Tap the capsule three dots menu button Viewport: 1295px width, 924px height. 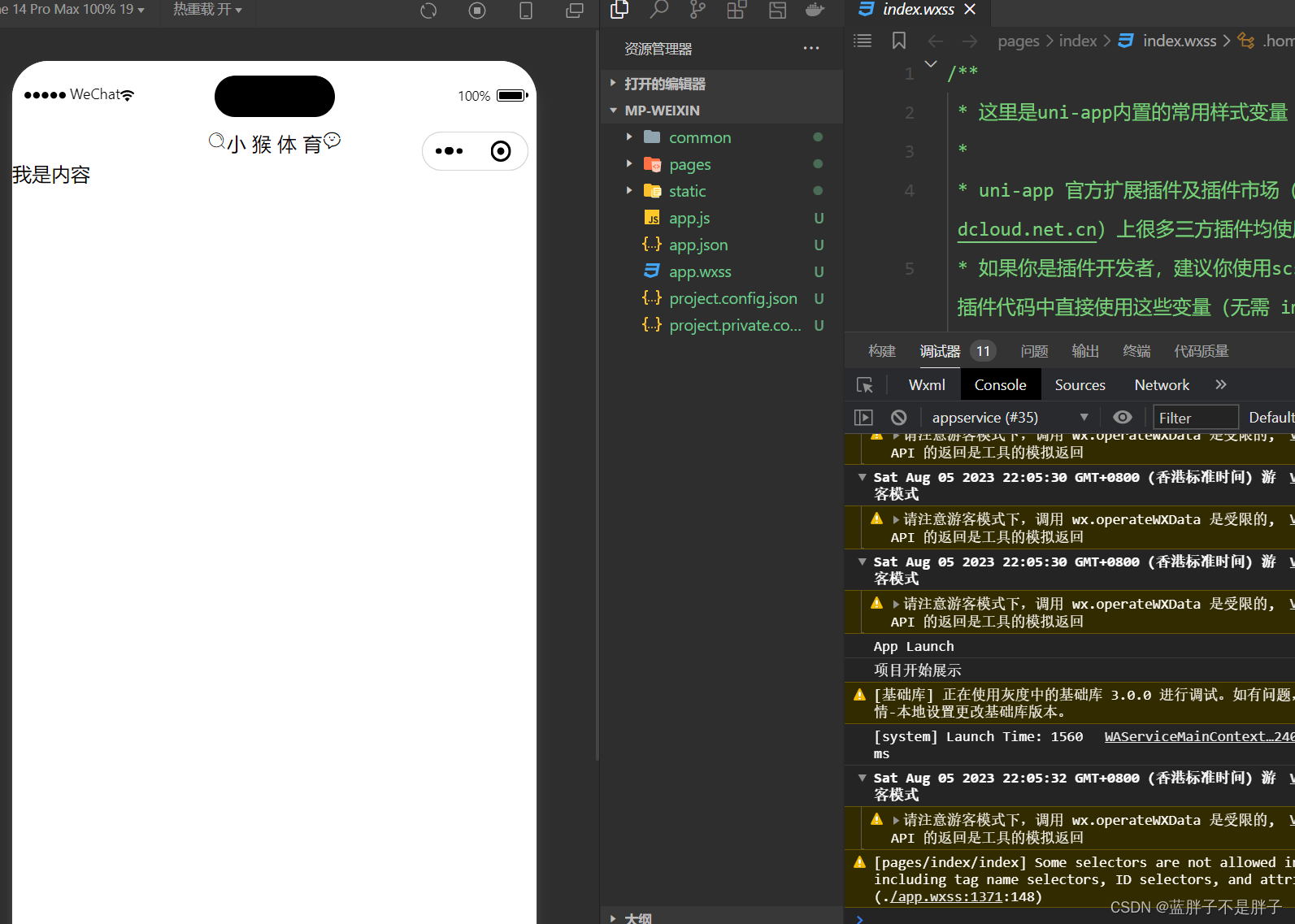point(449,151)
